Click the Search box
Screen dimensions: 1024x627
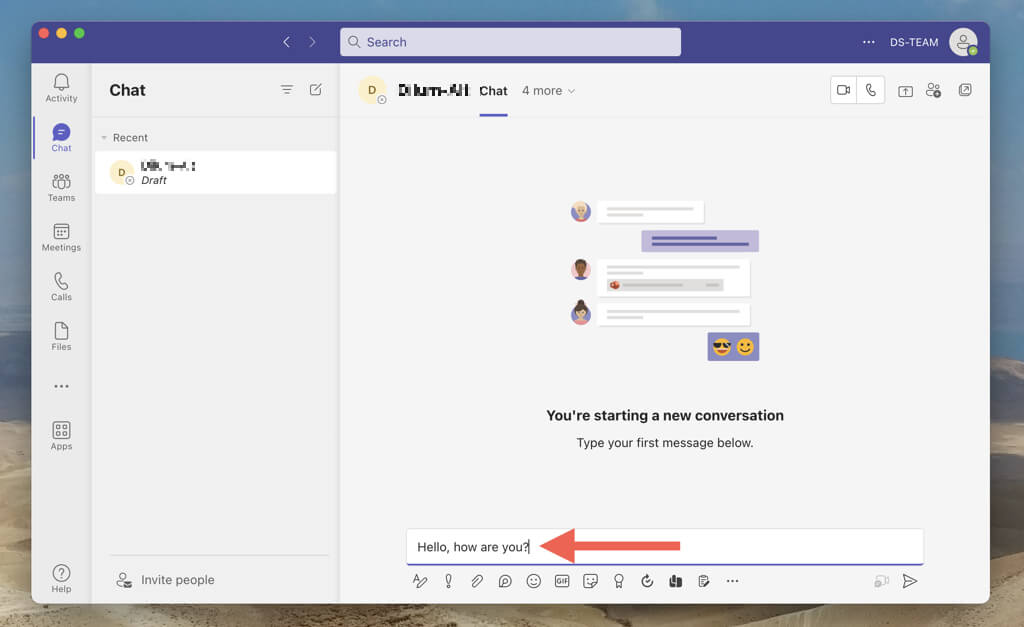(510, 42)
